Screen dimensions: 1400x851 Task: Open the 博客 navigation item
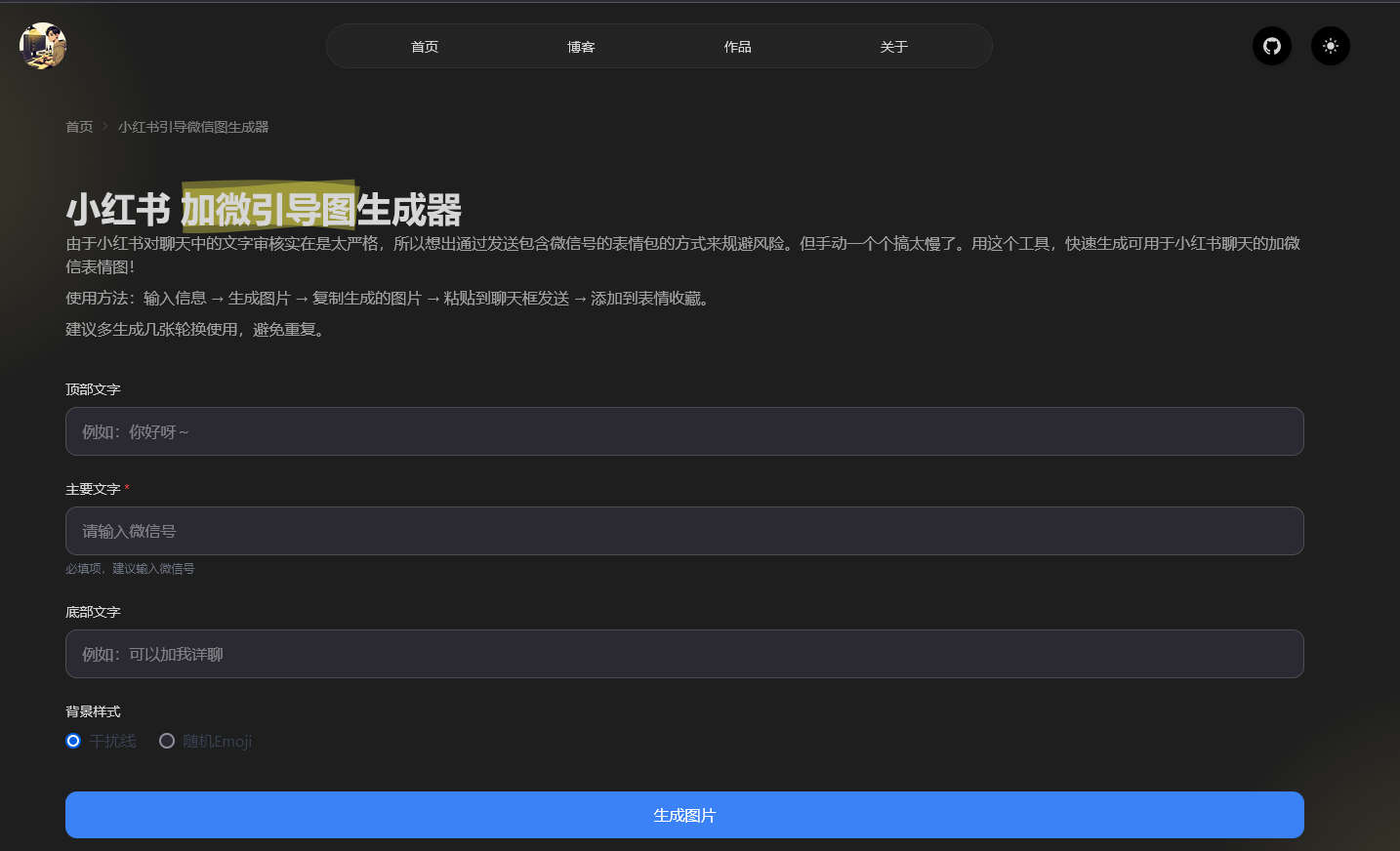pyautogui.click(x=581, y=47)
